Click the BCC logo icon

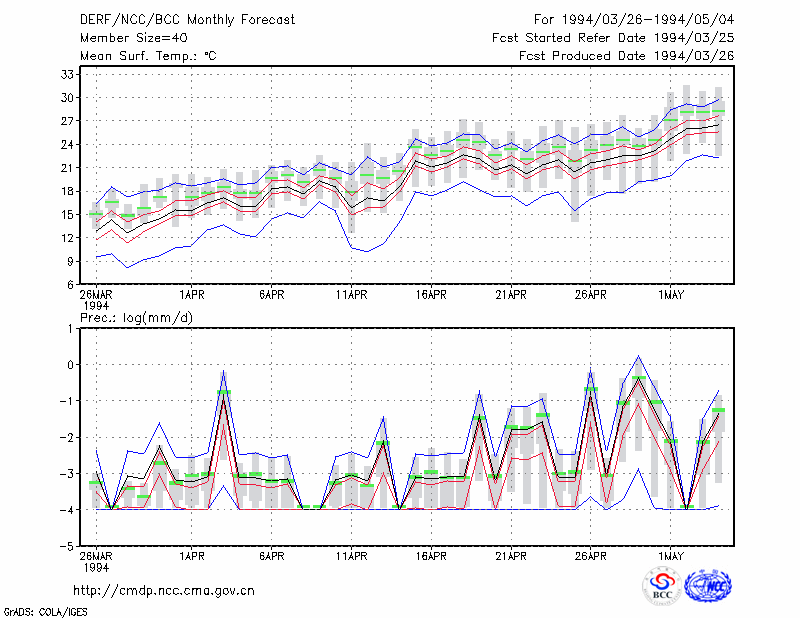pyautogui.click(x=662, y=586)
